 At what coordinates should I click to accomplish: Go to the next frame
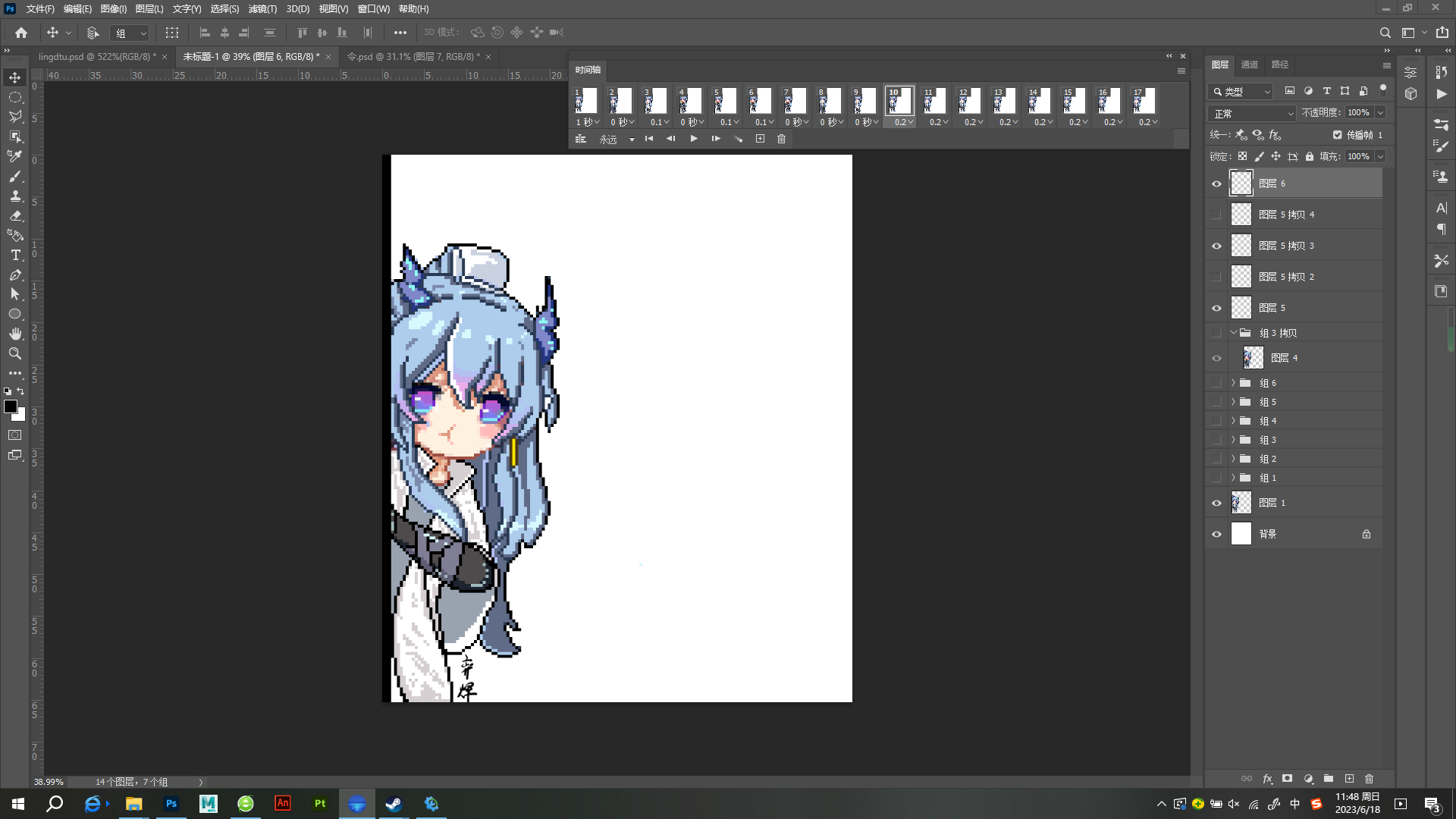(x=716, y=139)
